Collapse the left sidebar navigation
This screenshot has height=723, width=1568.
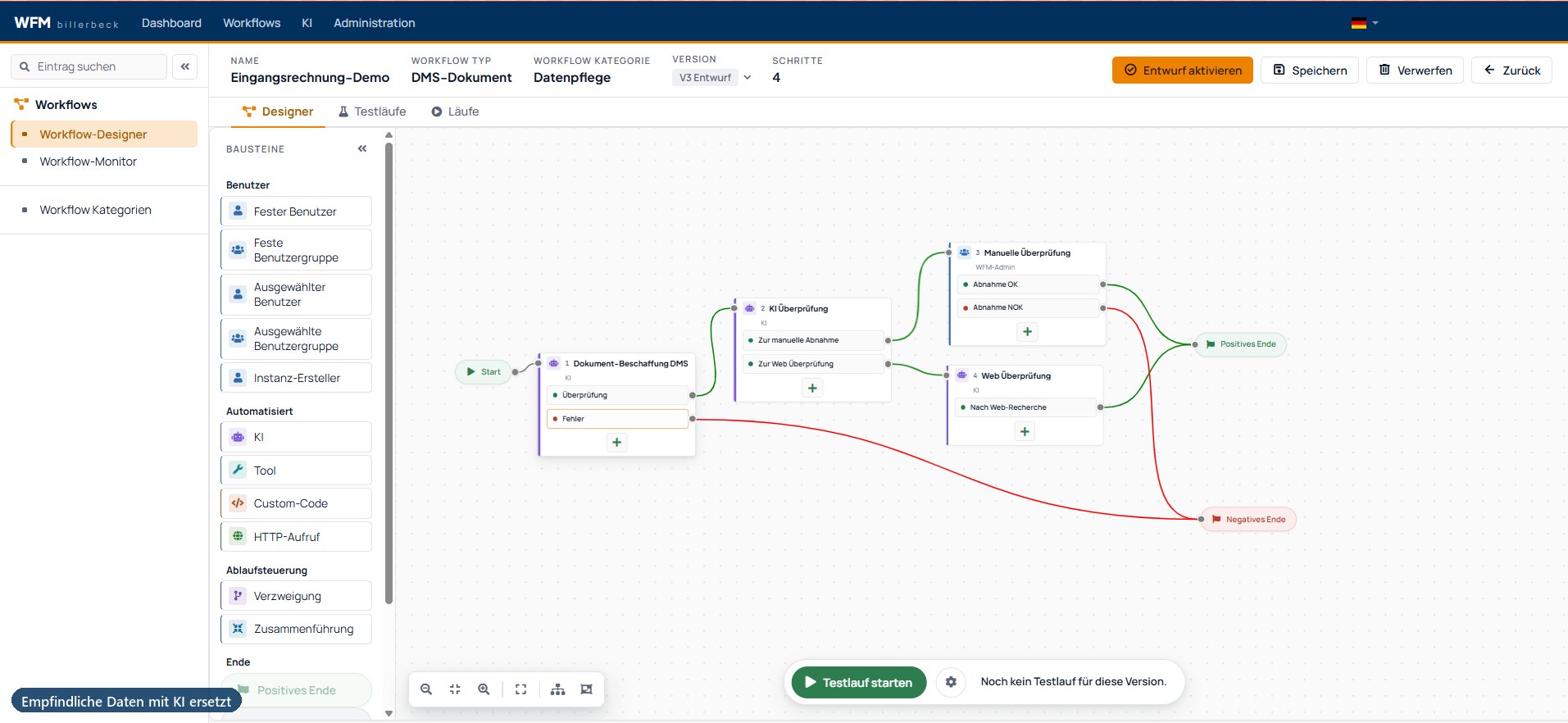185,66
